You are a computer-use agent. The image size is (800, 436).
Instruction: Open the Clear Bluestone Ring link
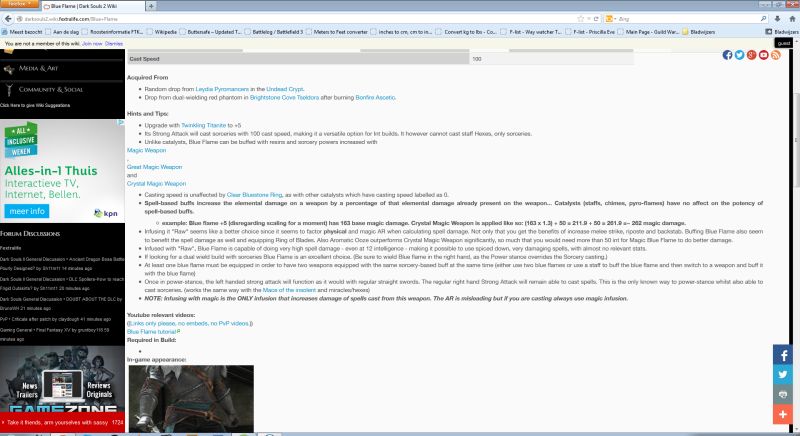(x=254, y=195)
